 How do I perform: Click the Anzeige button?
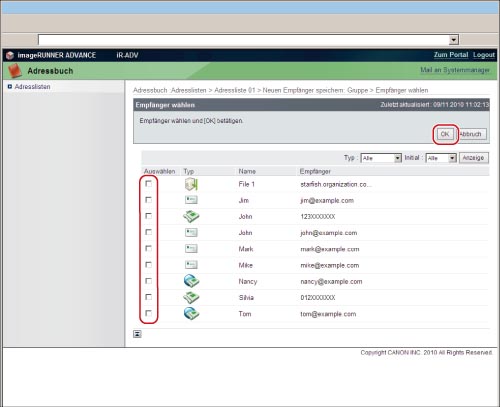tap(473, 158)
